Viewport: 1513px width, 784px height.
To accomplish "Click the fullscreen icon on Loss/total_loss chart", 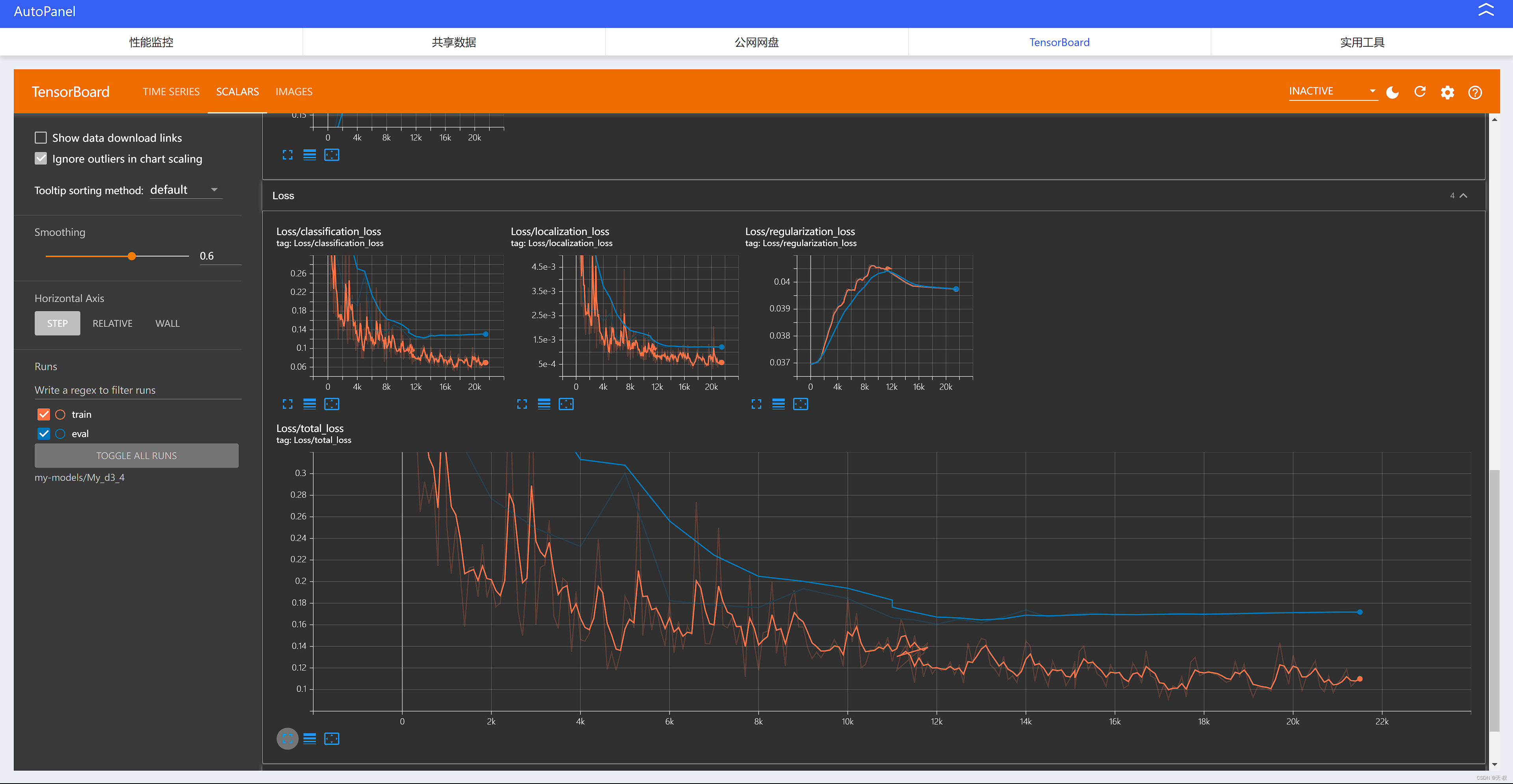I will point(288,739).
